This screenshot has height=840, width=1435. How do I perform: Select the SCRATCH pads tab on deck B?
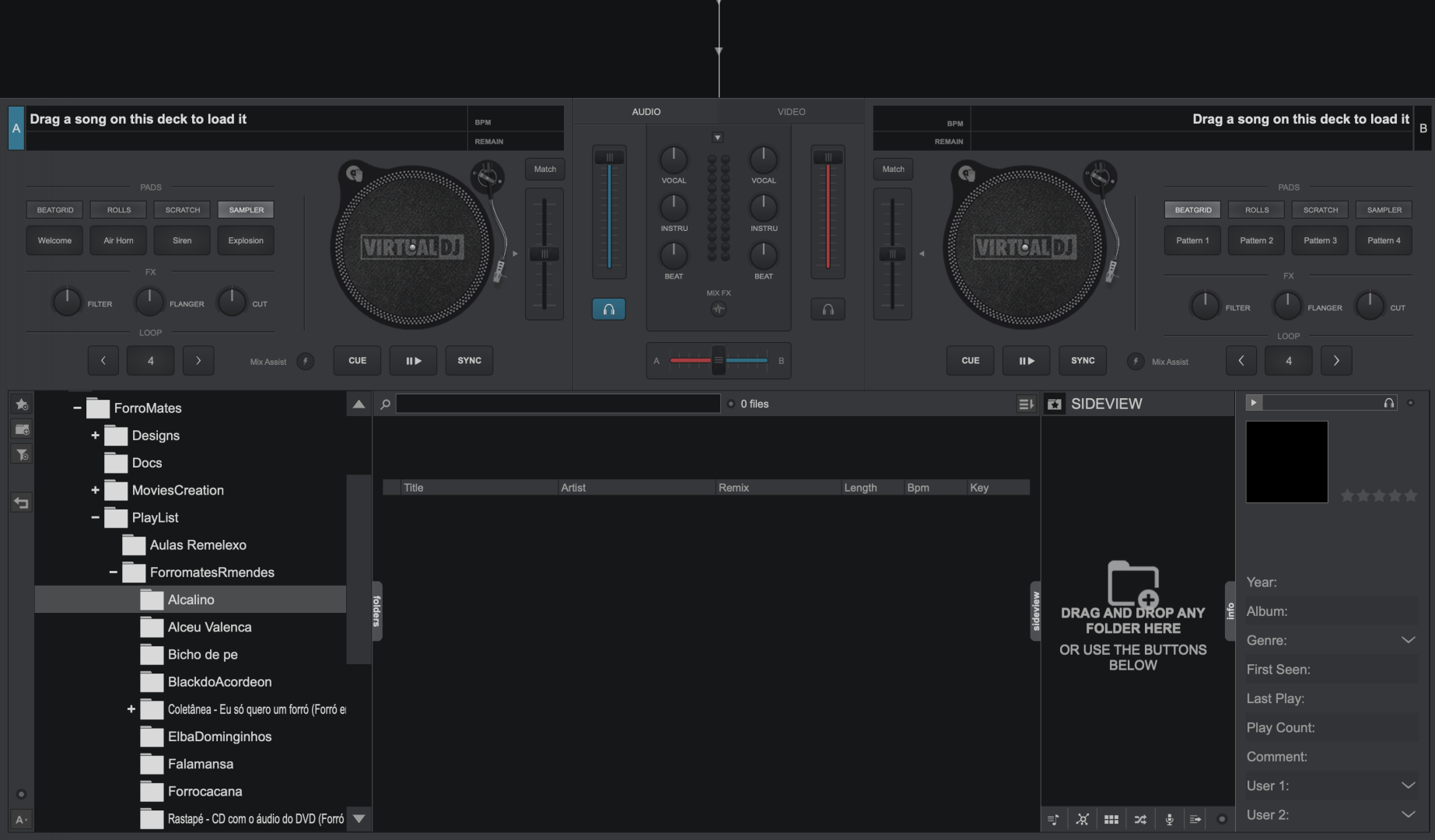coord(1321,210)
